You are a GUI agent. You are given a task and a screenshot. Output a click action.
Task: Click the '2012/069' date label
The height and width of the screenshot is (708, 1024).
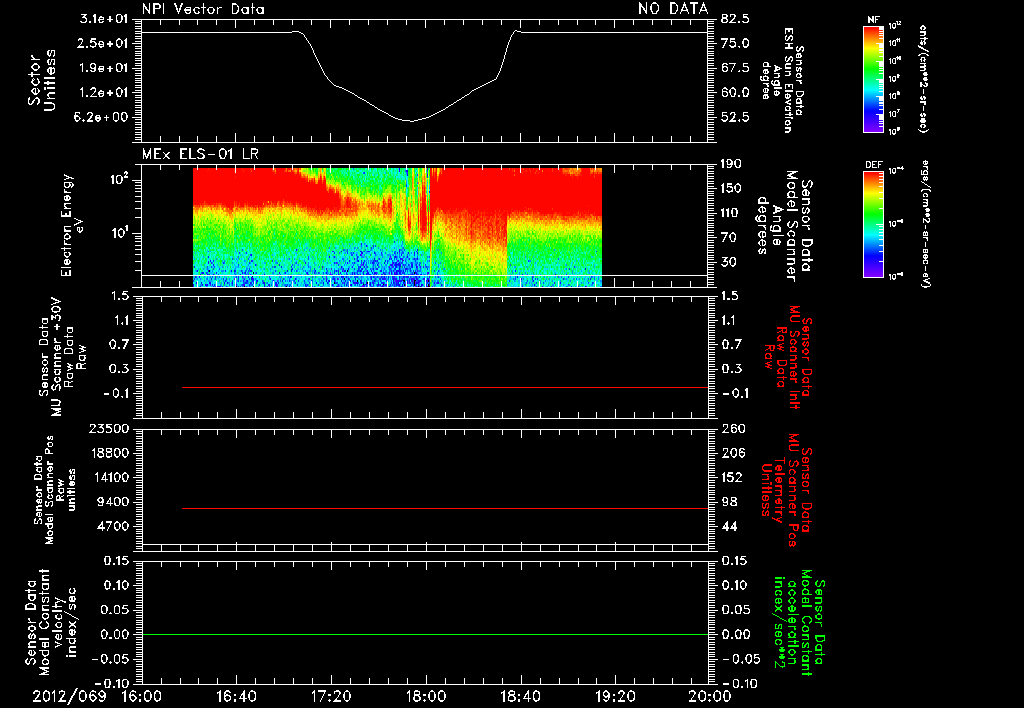pyautogui.click(x=69, y=696)
